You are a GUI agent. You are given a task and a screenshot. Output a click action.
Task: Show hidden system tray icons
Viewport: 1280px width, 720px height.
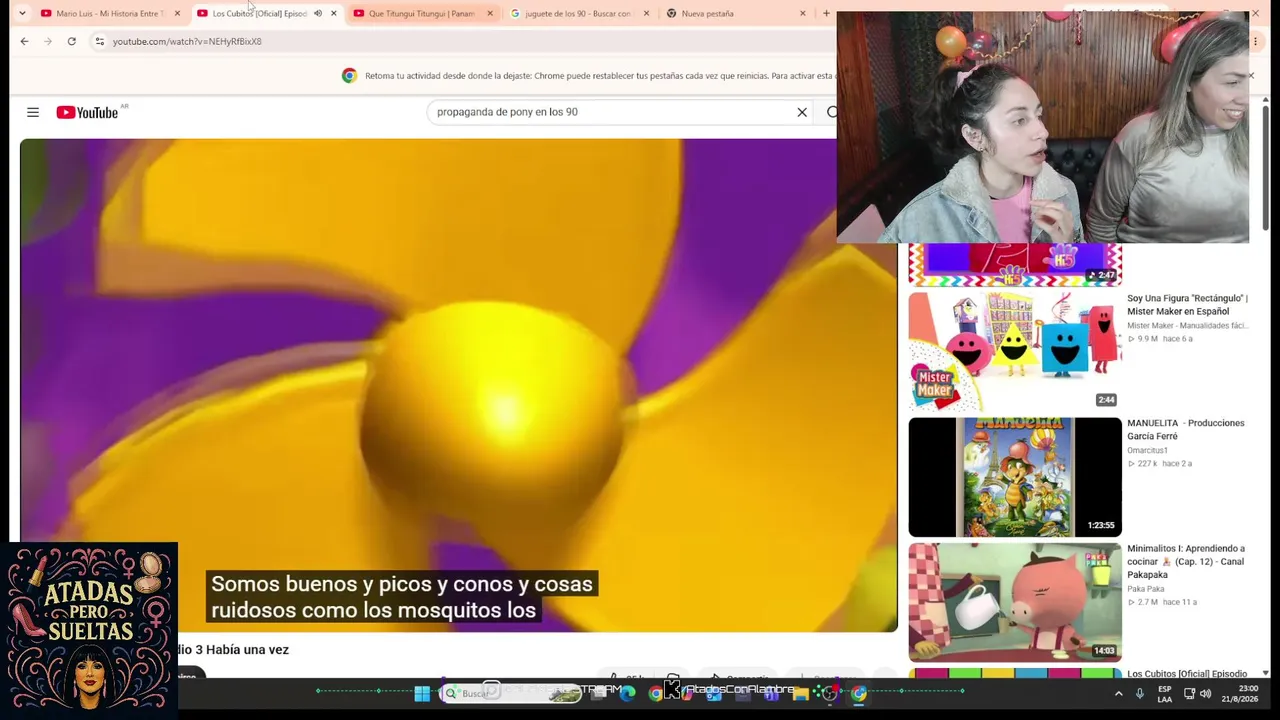coord(1118,693)
